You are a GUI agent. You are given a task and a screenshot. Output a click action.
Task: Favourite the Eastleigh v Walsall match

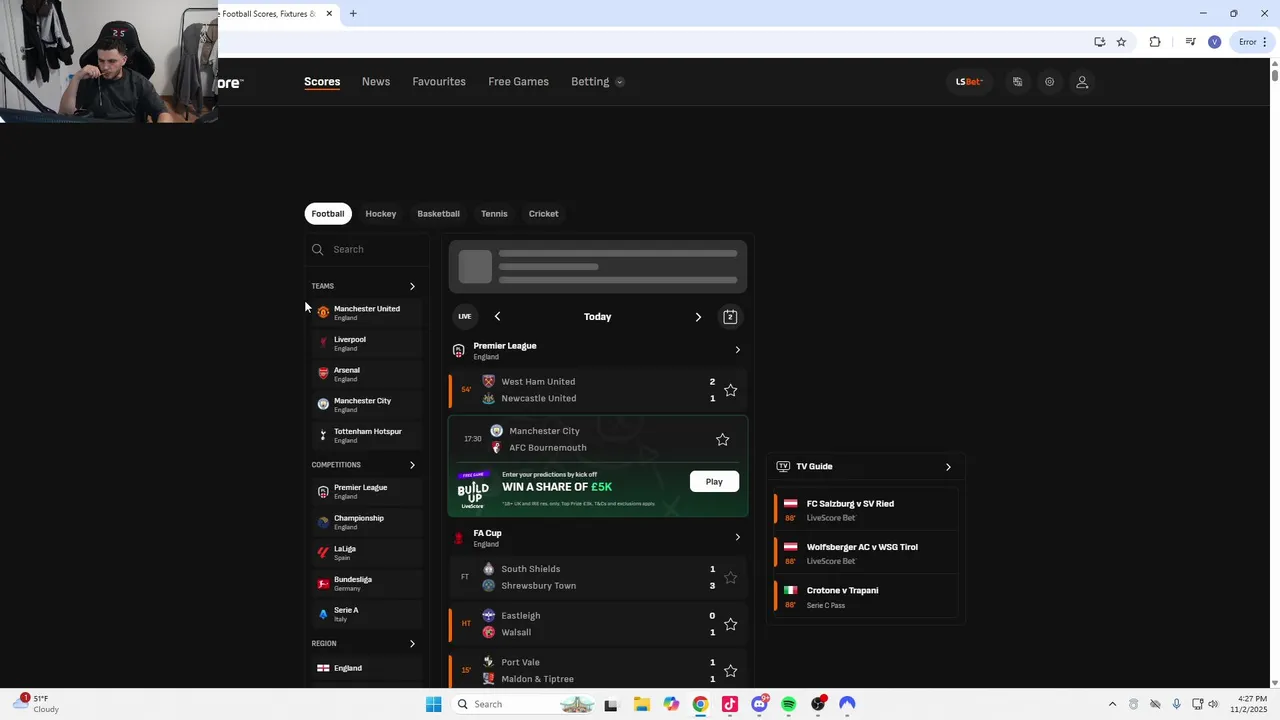click(x=730, y=624)
